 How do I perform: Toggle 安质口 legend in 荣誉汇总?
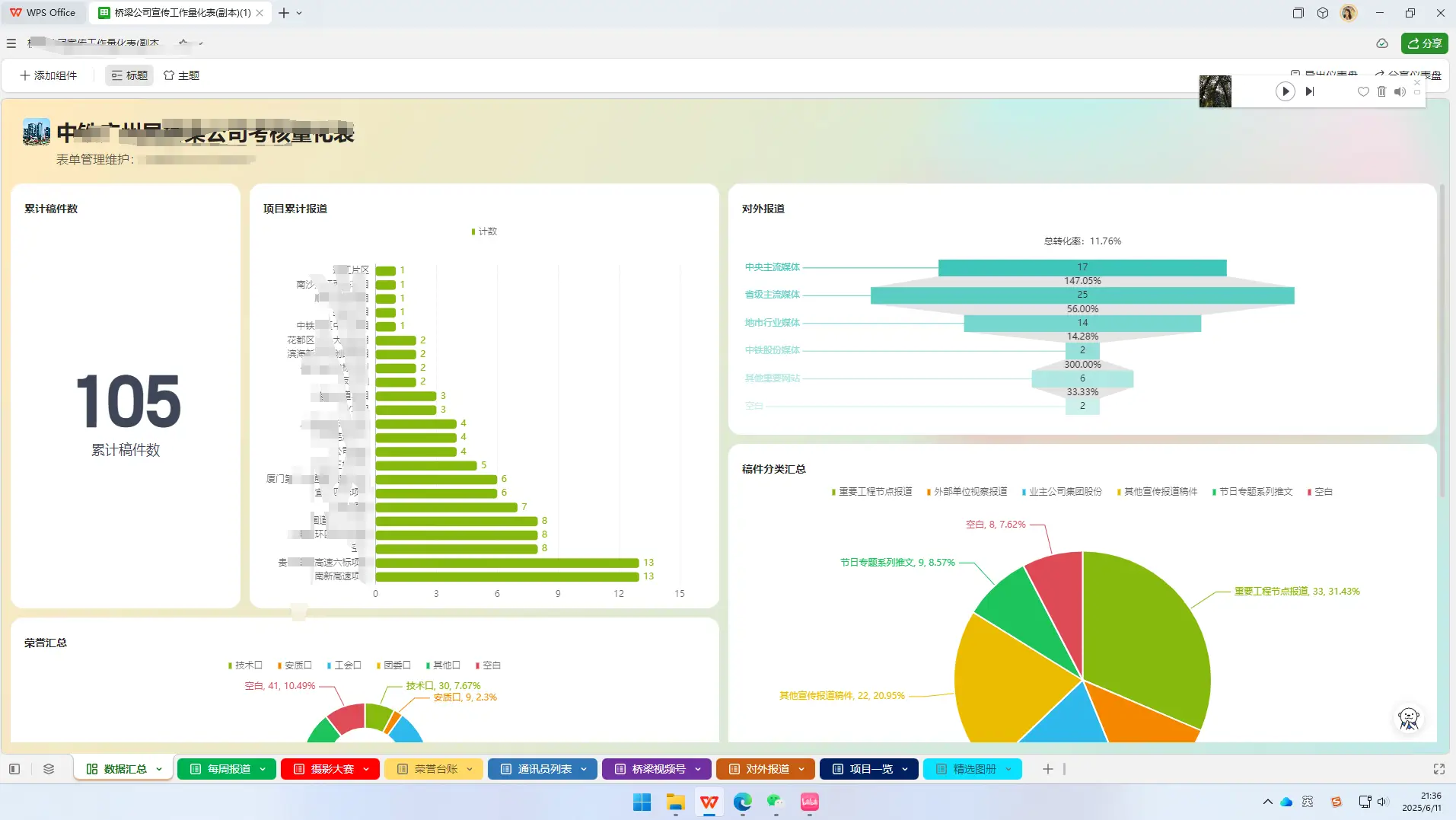pyautogui.click(x=295, y=665)
